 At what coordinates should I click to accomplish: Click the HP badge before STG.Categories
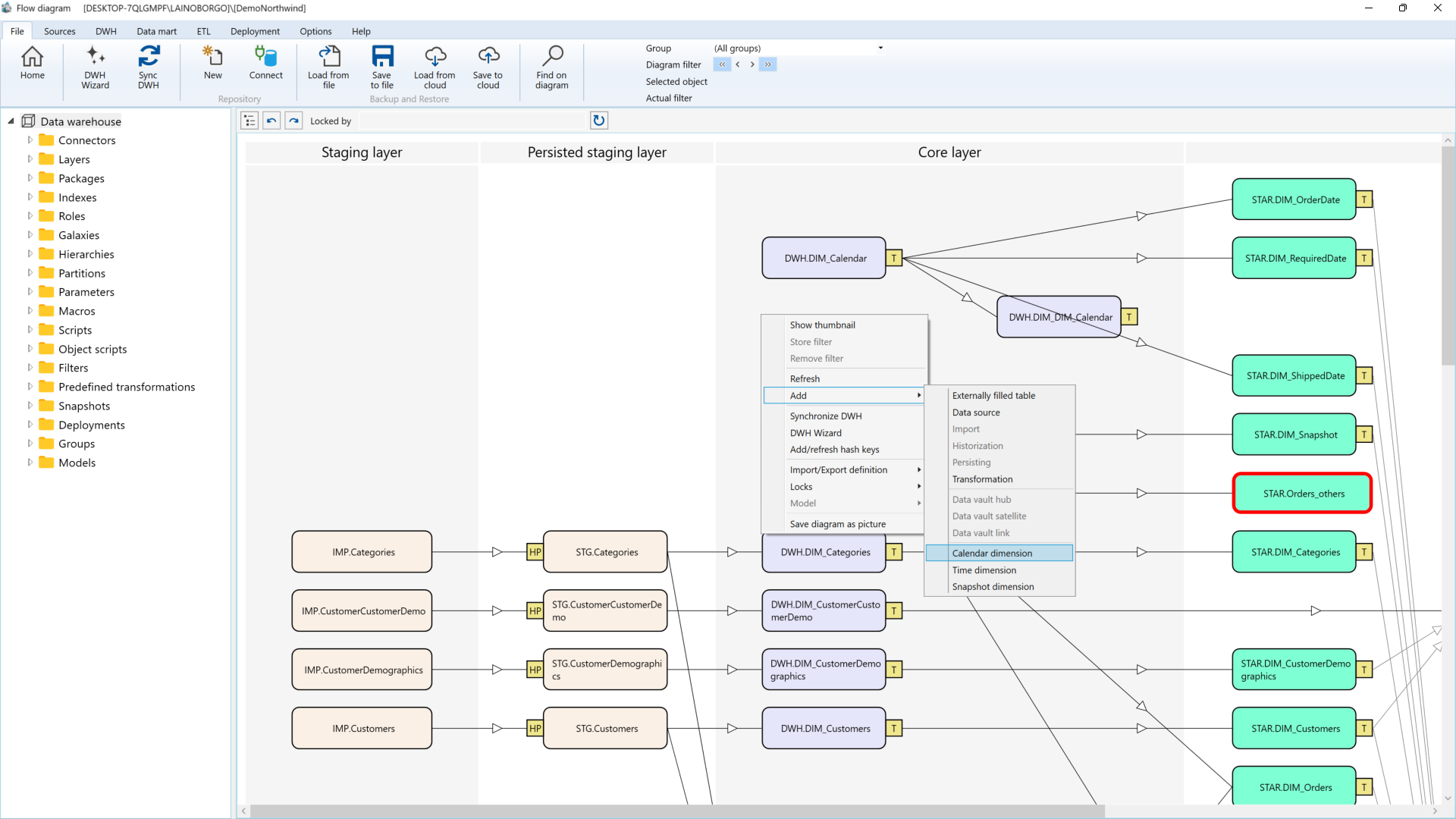pyautogui.click(x=535, y=552)
